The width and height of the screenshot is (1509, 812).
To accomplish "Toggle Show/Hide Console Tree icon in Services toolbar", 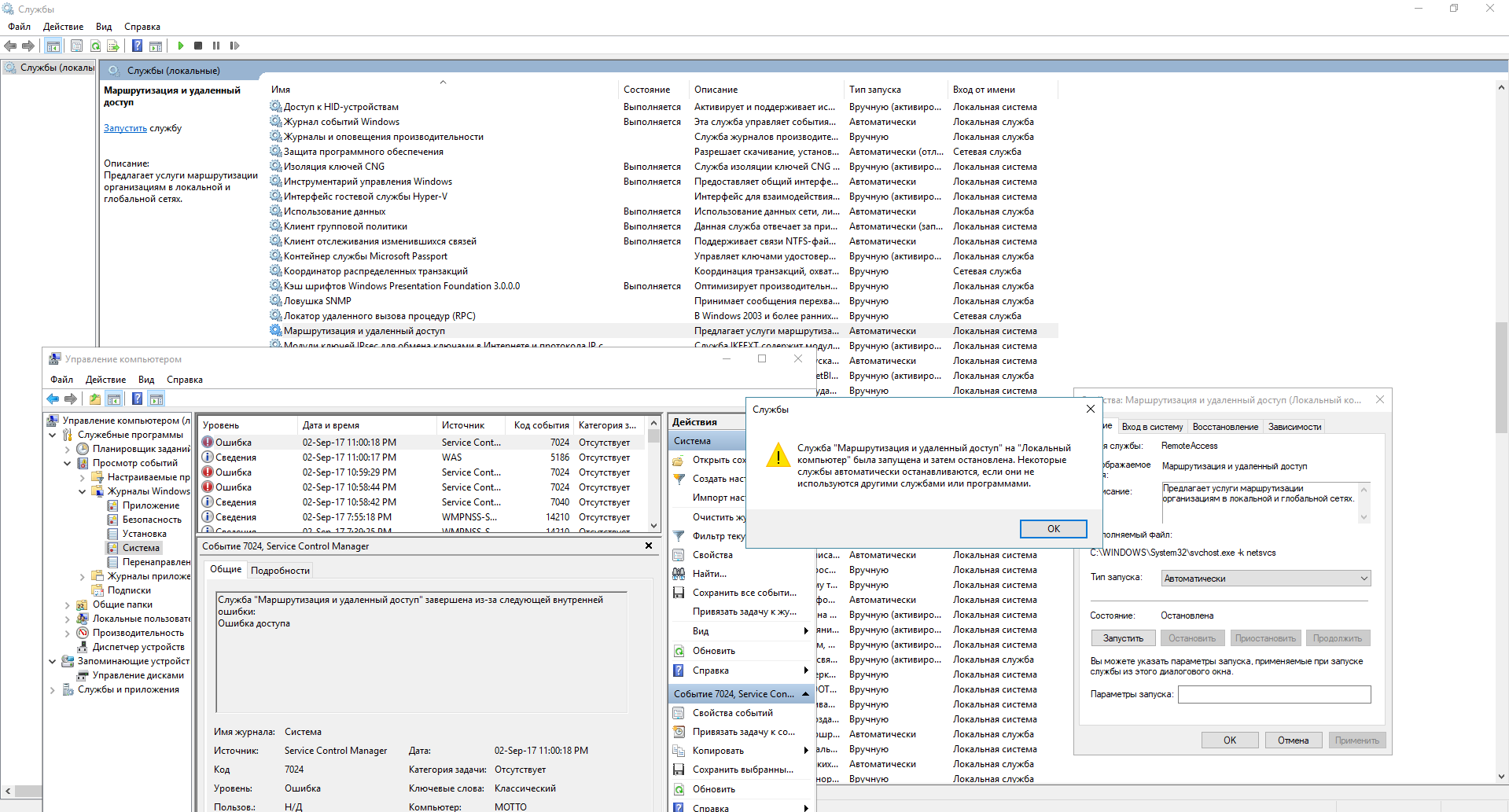I will tap(53, 46).
